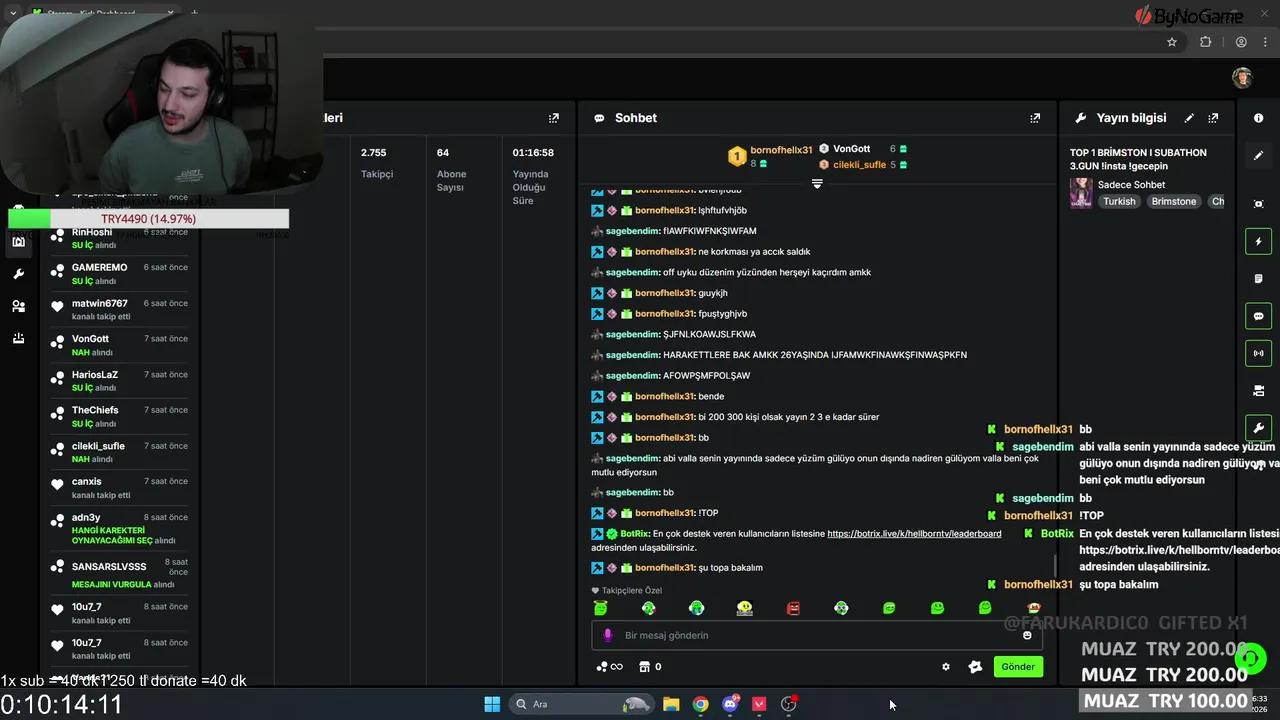Select the SANSARSLVSSS activity entry

tap(120, 573)
